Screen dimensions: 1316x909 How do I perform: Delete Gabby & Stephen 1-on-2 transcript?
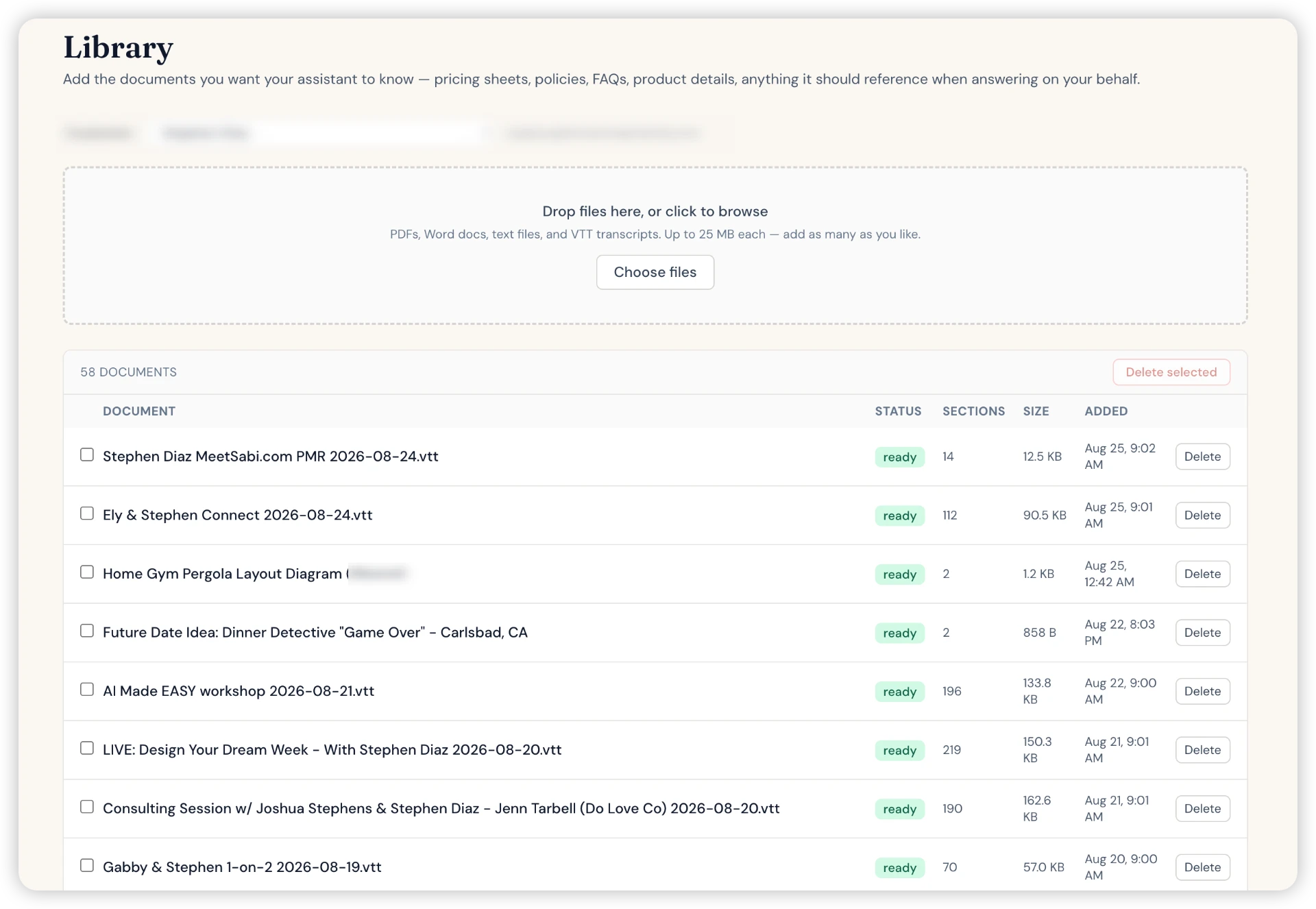(1202, 867)
